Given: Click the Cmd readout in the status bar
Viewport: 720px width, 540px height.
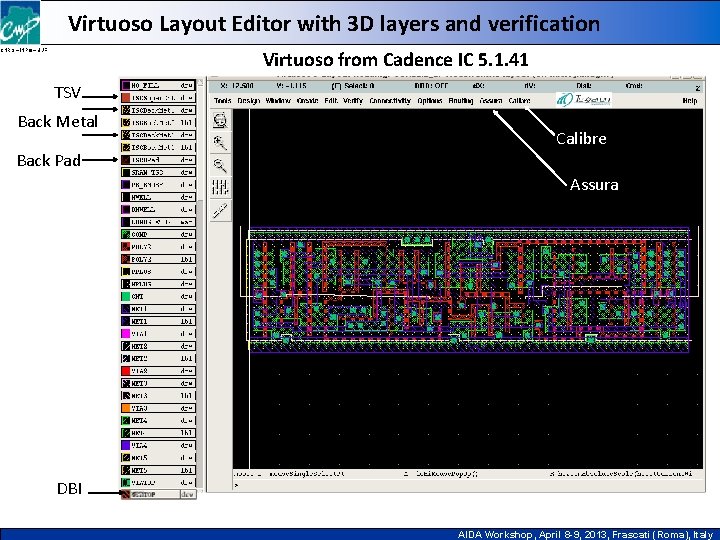Looking at the screenshot, I should [x=634, y=86].
